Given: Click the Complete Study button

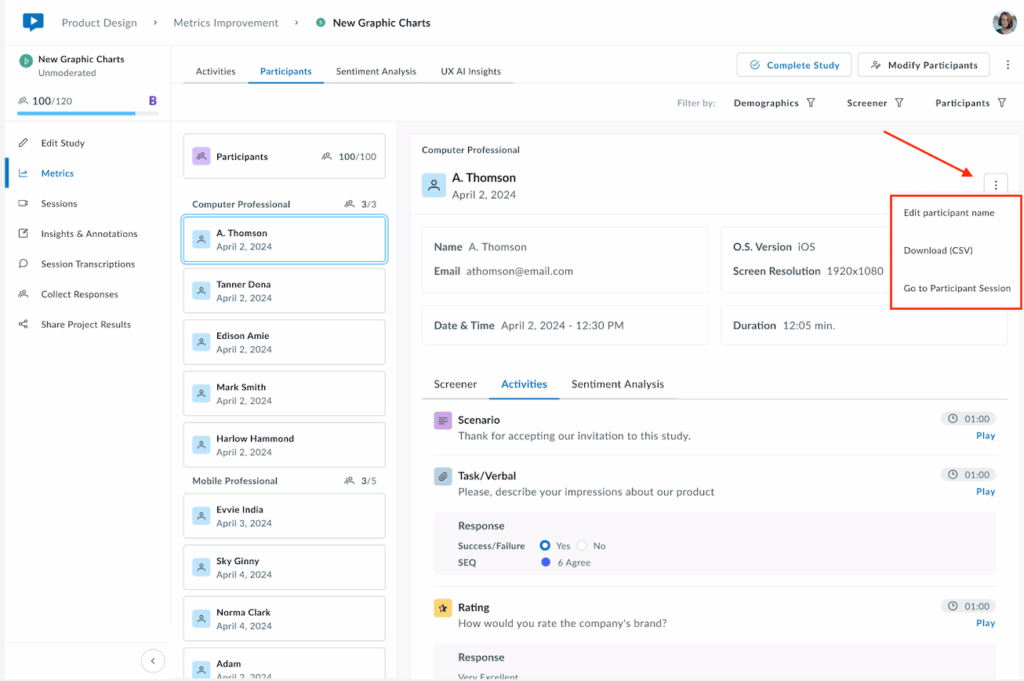Looking at the screenshot, I should [x=794, y=65].
